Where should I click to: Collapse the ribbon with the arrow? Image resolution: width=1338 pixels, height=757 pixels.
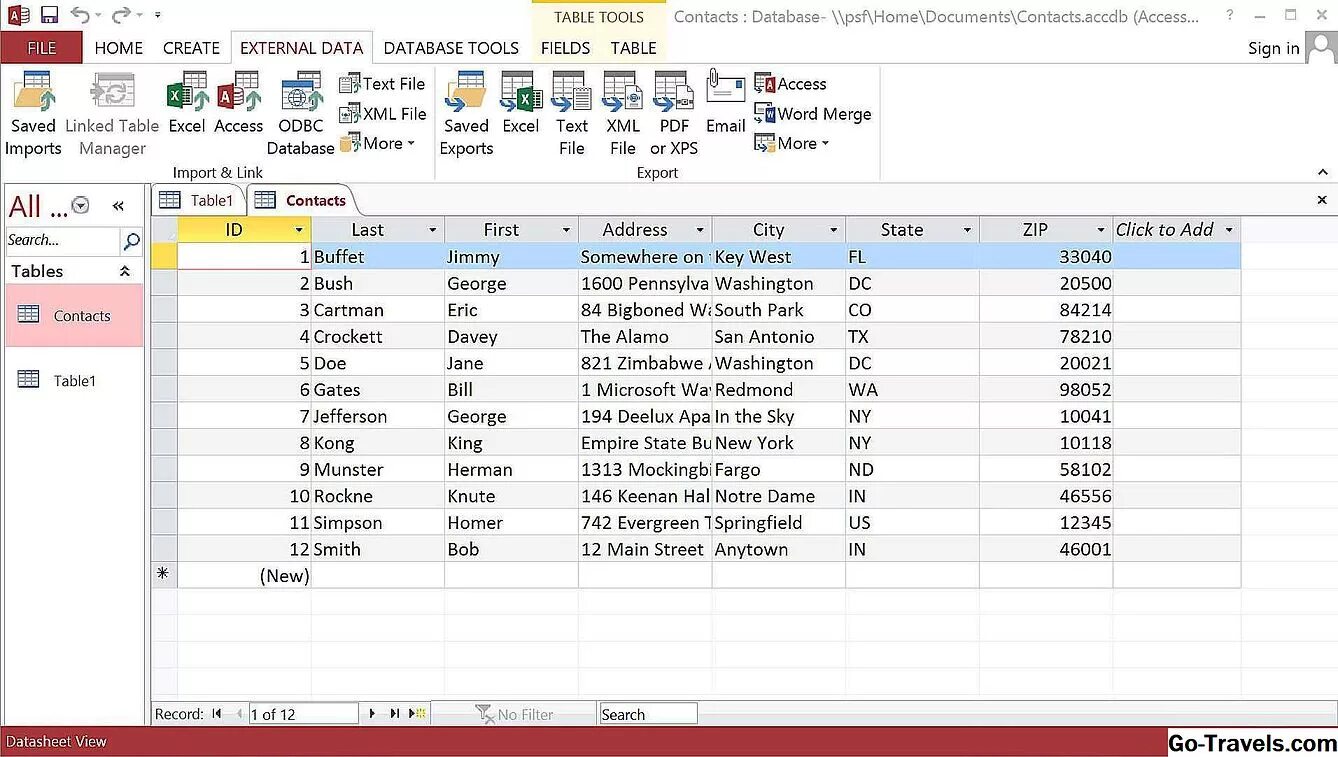pos(1322,172)
